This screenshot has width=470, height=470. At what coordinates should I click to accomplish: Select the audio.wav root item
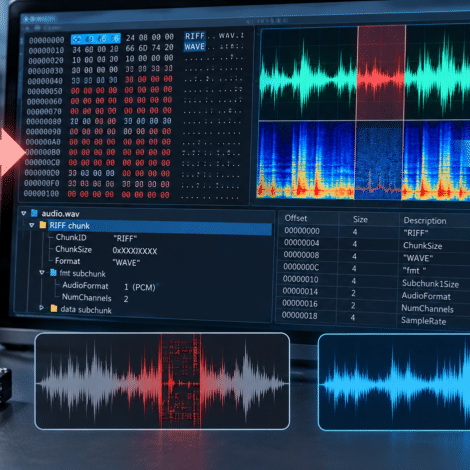[x=60, y=214]
